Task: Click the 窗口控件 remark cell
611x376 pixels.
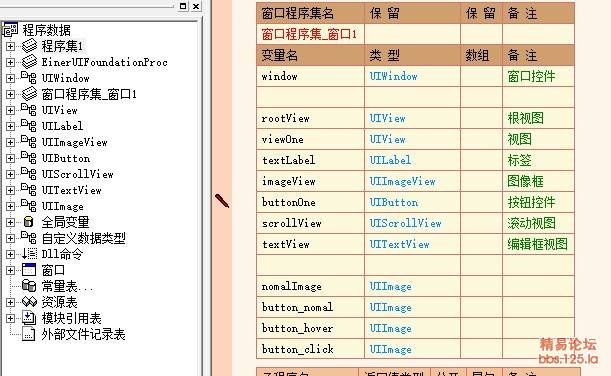Action: coord(539,76)
